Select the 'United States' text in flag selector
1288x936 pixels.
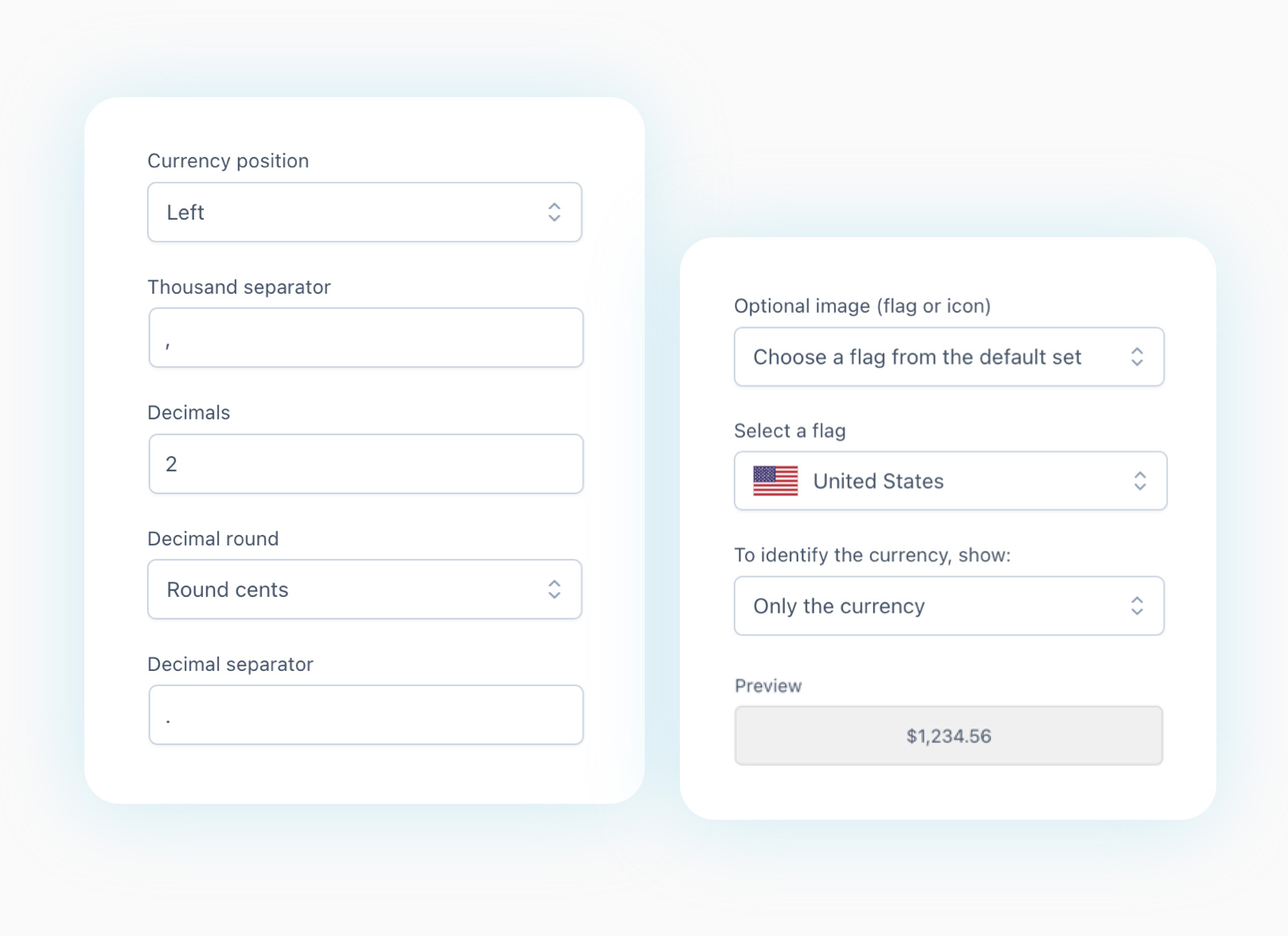[x=878, y=482]
